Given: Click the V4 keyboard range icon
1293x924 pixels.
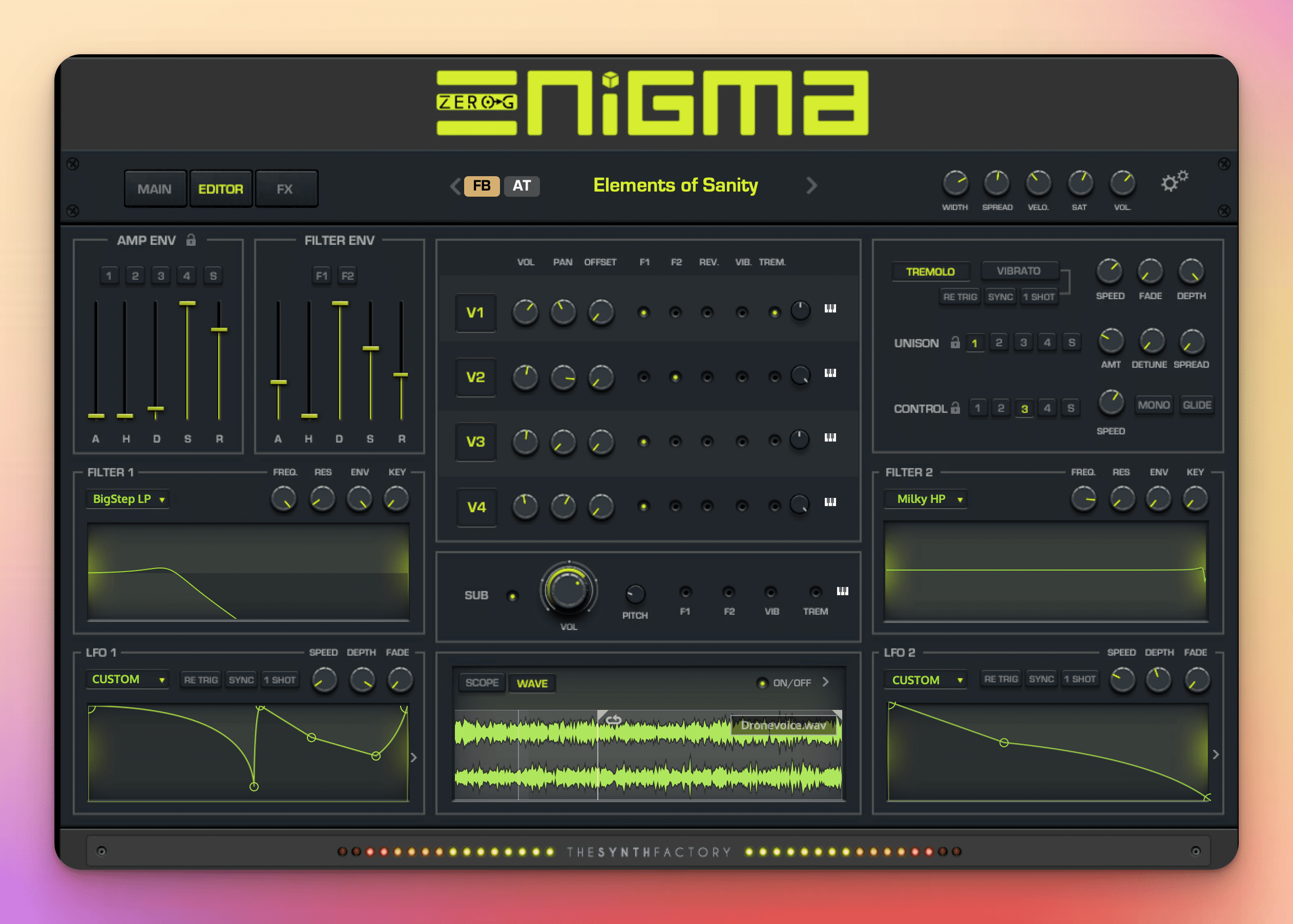Looking at the screenshot, I should tap(830, 502).
